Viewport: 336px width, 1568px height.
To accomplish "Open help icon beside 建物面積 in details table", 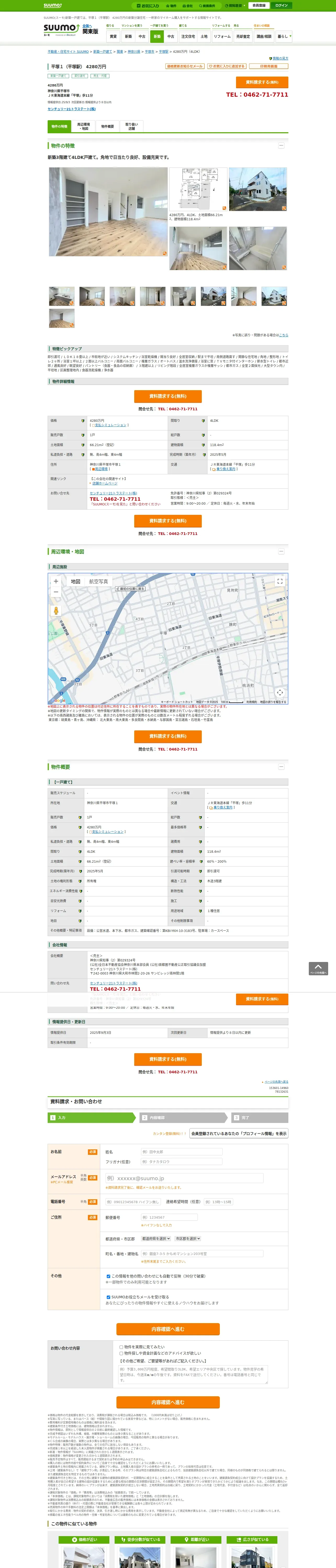I will 203,445.
